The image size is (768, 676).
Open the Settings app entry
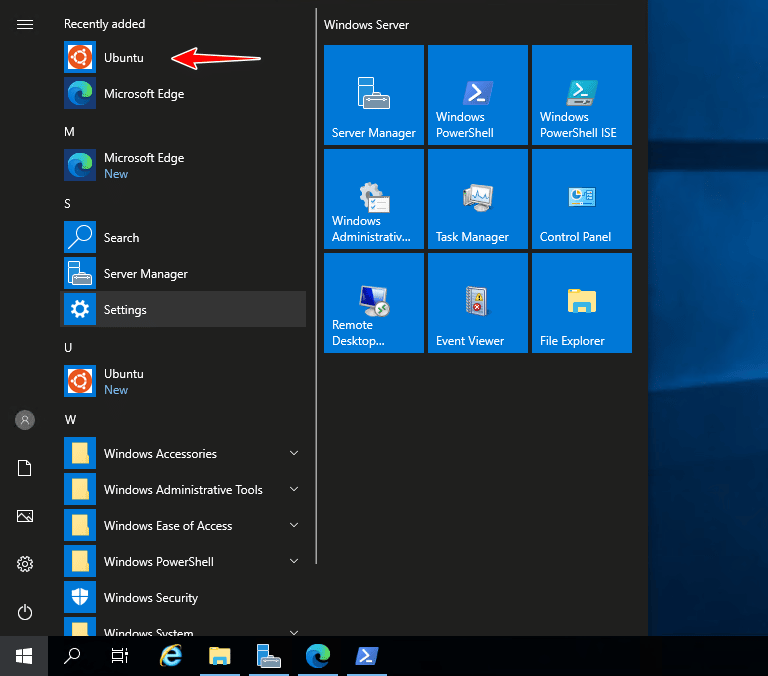tap(183, 309)
